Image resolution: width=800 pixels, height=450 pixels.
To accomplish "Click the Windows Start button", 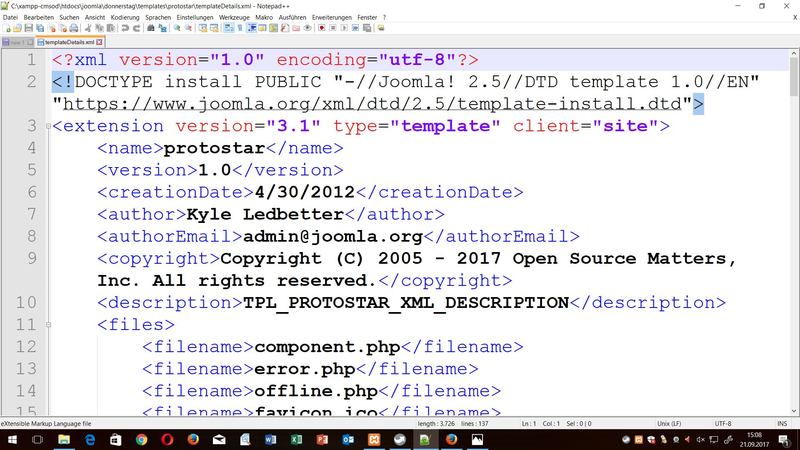I will pos(11,440).
